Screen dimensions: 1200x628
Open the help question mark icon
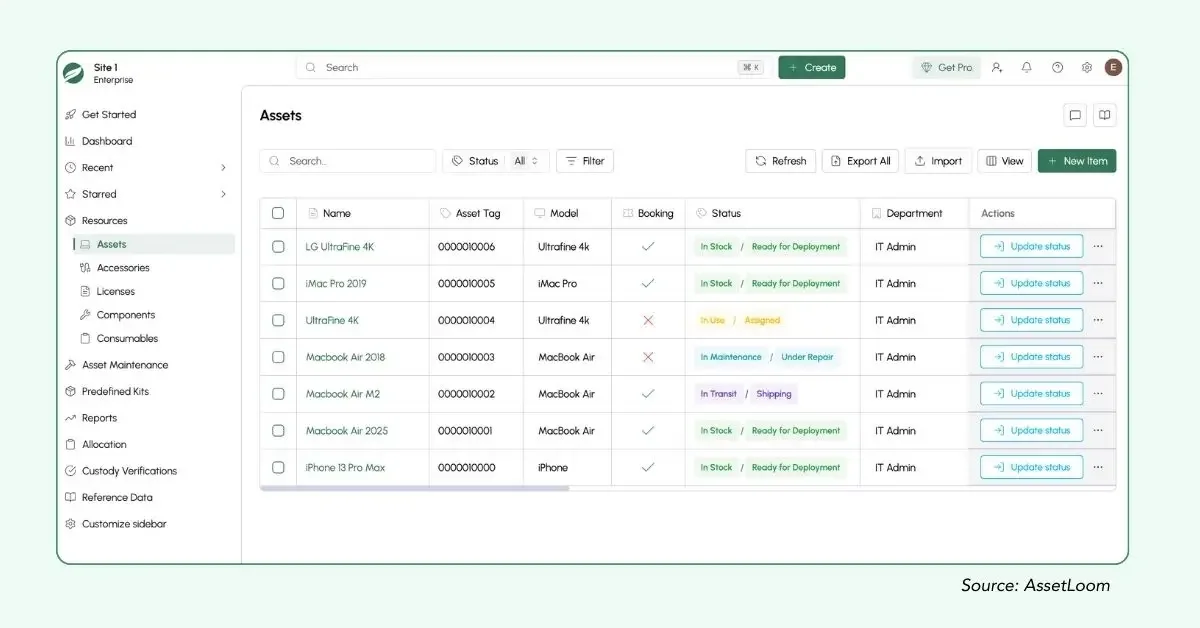tap(1057, 68)
